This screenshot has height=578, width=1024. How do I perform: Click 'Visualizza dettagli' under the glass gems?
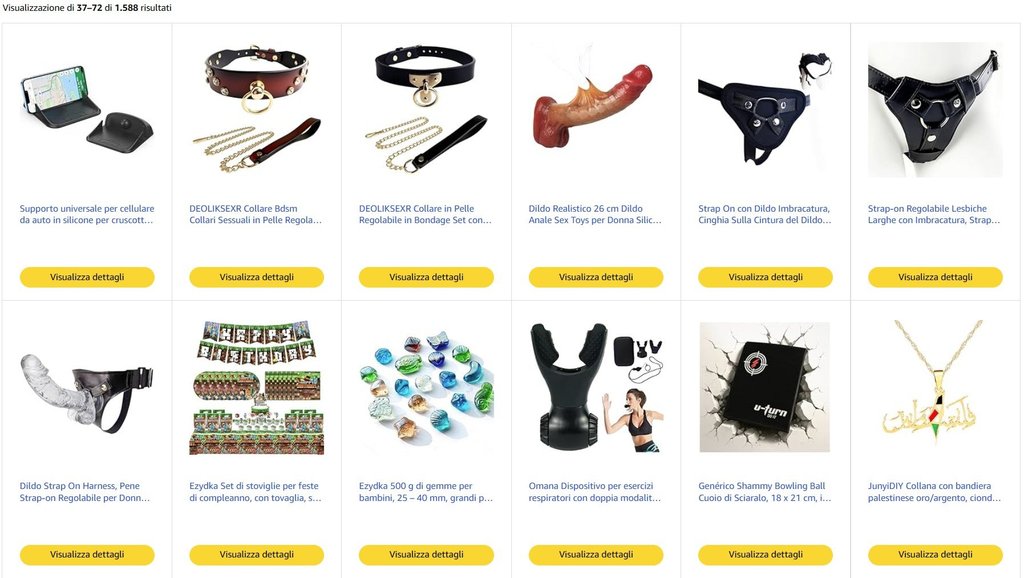pyautogui.click(x=426, y=554)
